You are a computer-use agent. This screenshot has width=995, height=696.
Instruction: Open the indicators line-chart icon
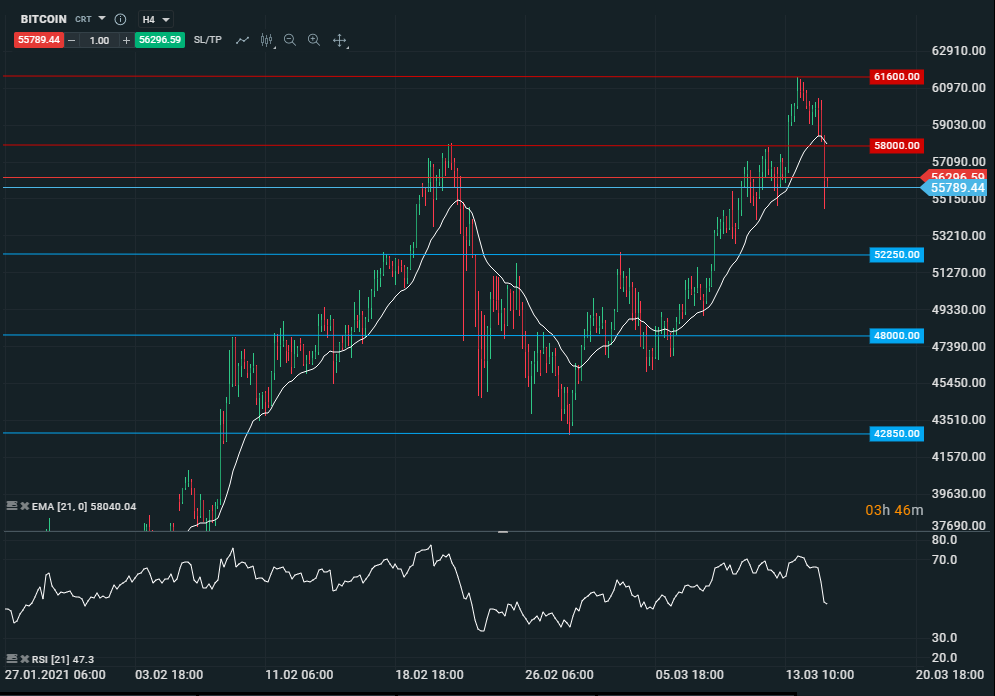(x=242, y=40)
